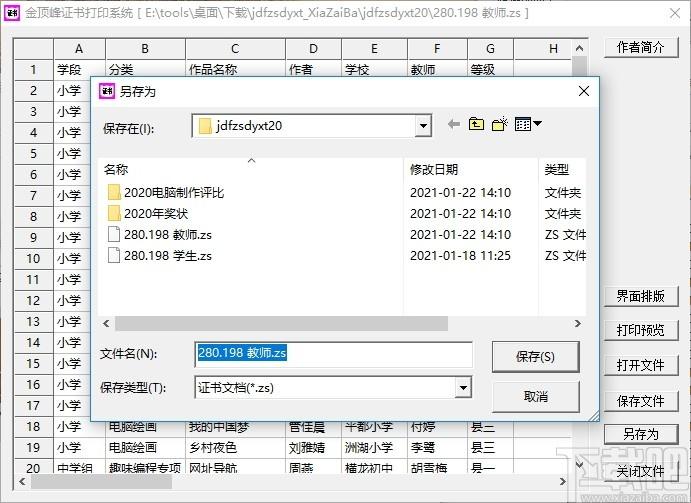Expand the 文件名 dropdown arrow
Viewport: 691px width, 503px height.
click(463, 354)
